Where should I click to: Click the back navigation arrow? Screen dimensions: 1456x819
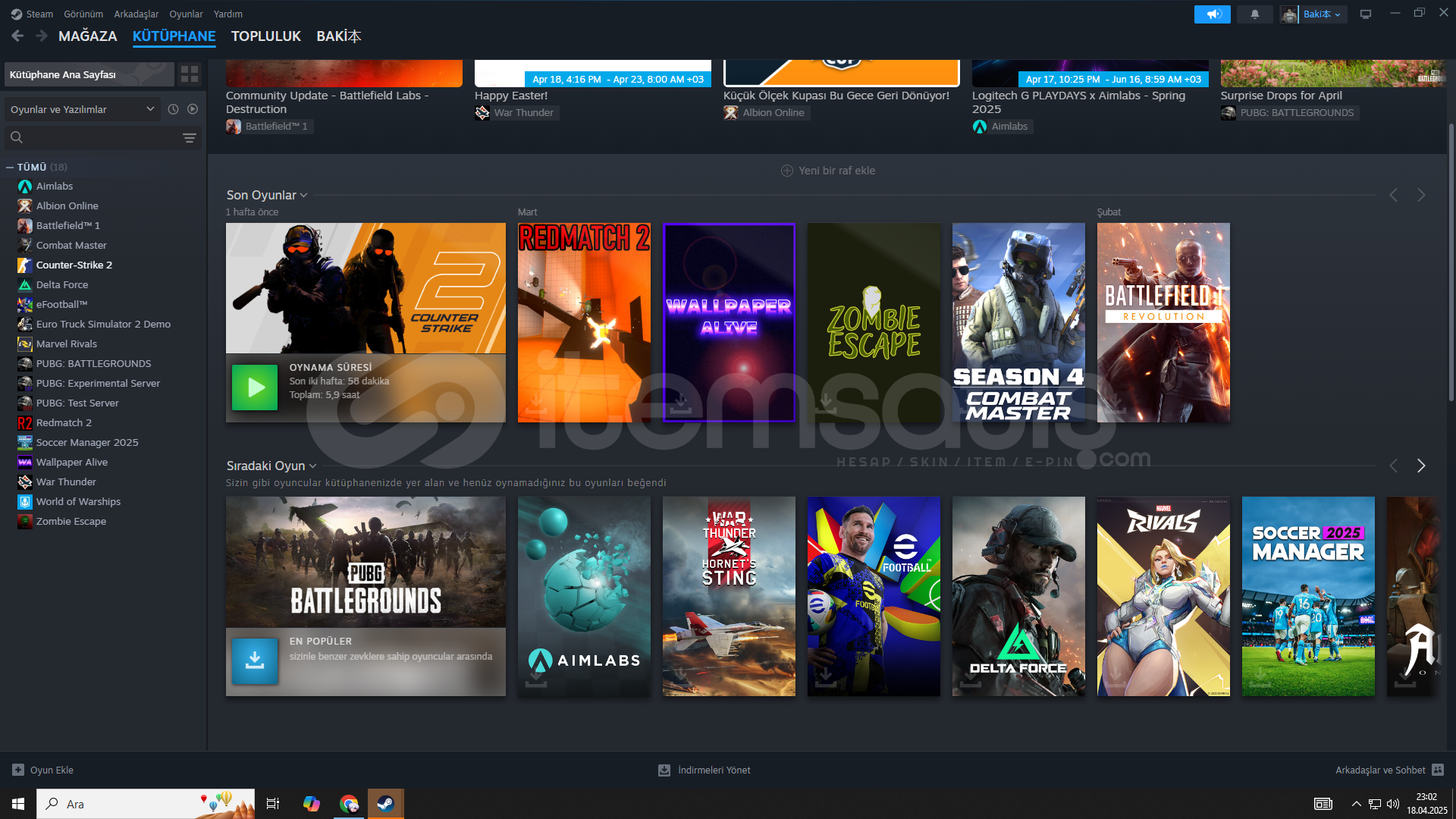(x=17, y=36)
